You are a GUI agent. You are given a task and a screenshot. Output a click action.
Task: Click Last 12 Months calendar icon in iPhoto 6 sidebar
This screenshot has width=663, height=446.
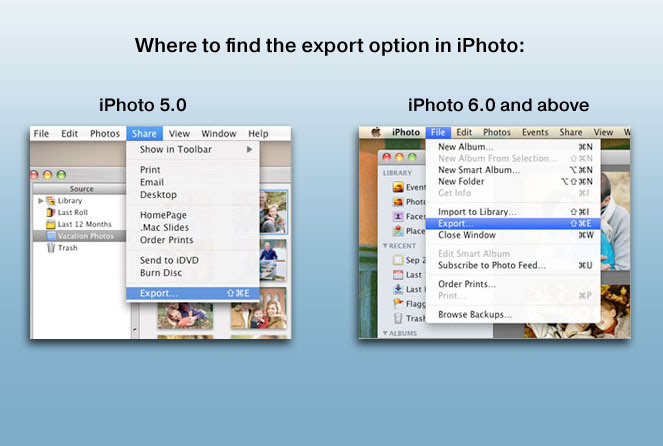pos(398,275)
